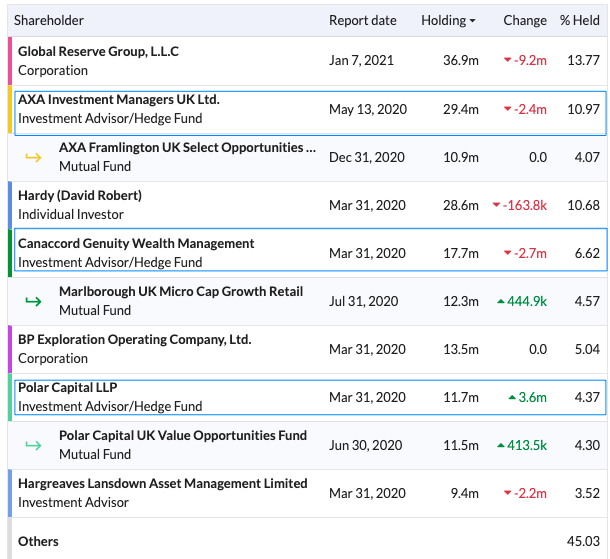Click red down arrow next to -163.8k
Screen dimensions: 610x559
pyautogui.click(x=496, y=205)
